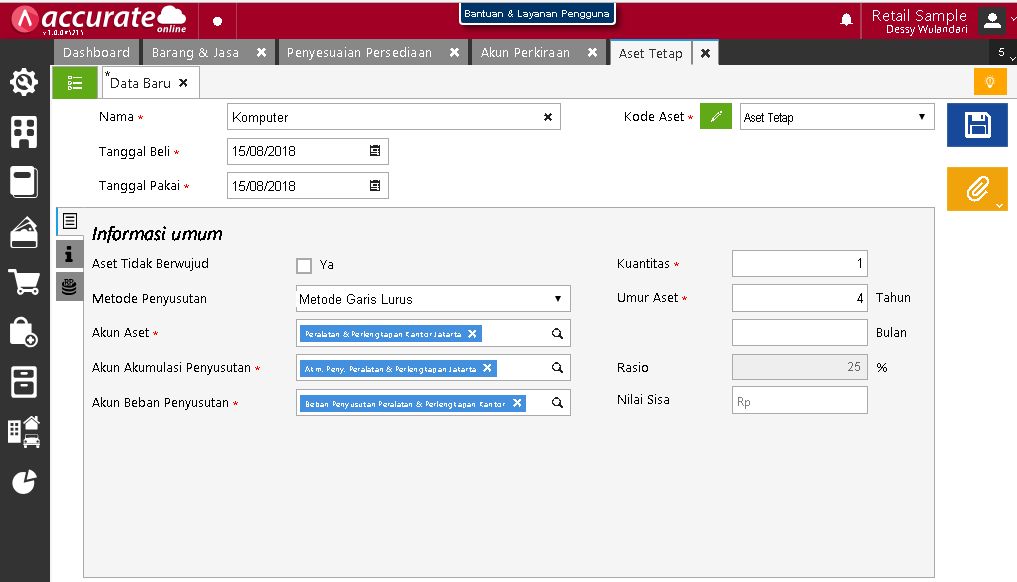The height and width of the screenshot is (582, 1017).
Task: Open the shopping cart sidebar module
Action: (24, 282)
